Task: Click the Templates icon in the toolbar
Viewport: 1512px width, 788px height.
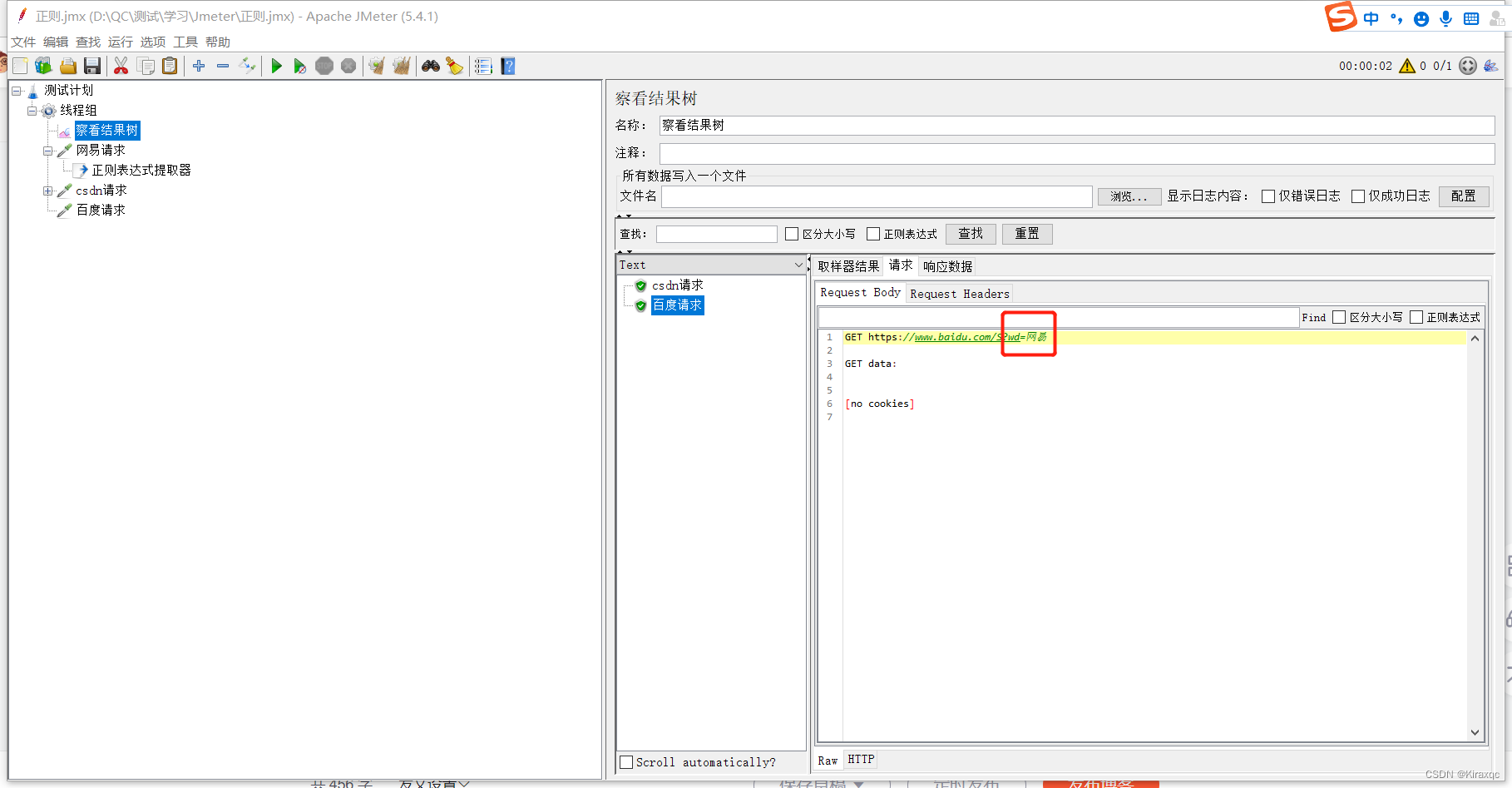Action: 43,66
